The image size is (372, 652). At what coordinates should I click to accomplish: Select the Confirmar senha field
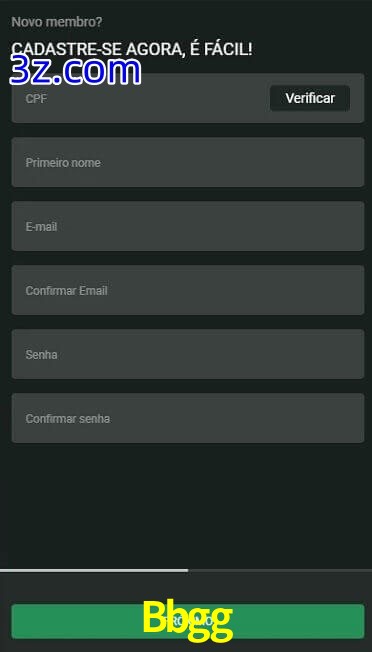(x=188, y=418)
